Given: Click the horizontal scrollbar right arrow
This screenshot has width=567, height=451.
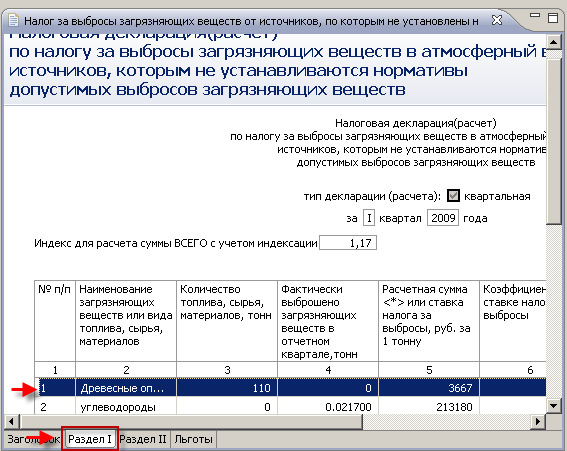Looking at the screenshot, I should pos(538,421).
